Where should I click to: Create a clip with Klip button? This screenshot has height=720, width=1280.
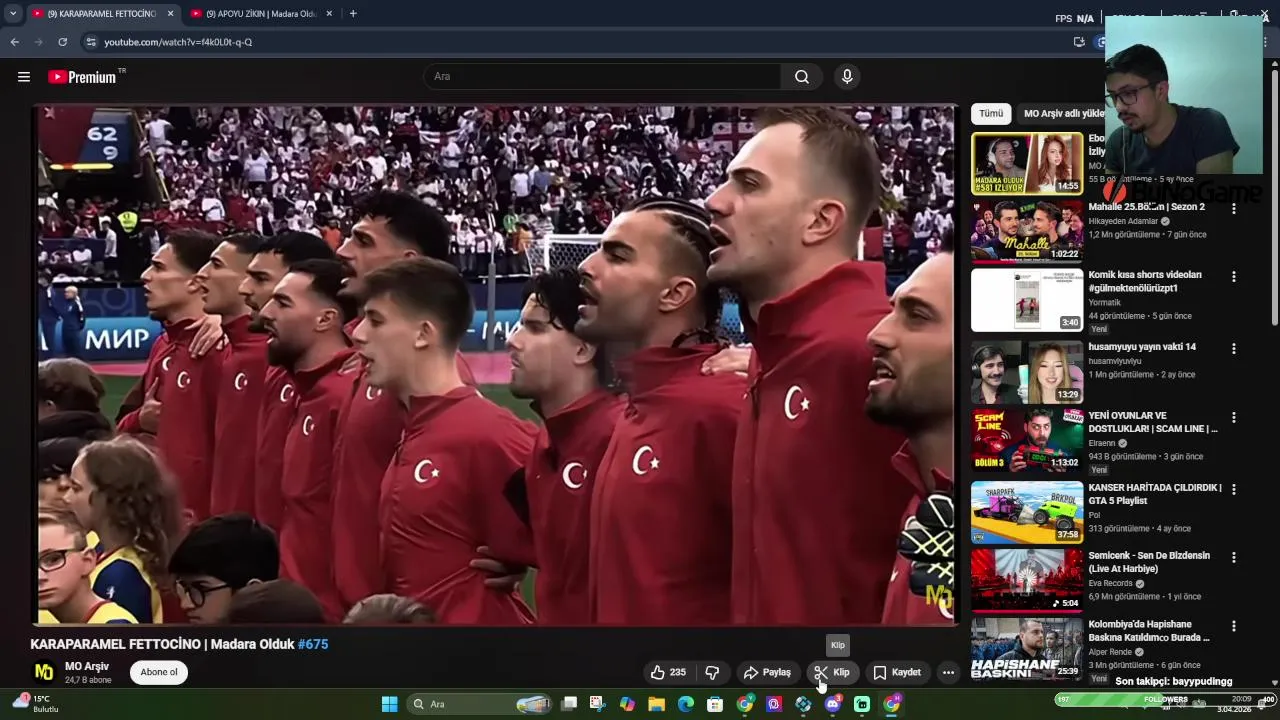click(x=832, y=672)
